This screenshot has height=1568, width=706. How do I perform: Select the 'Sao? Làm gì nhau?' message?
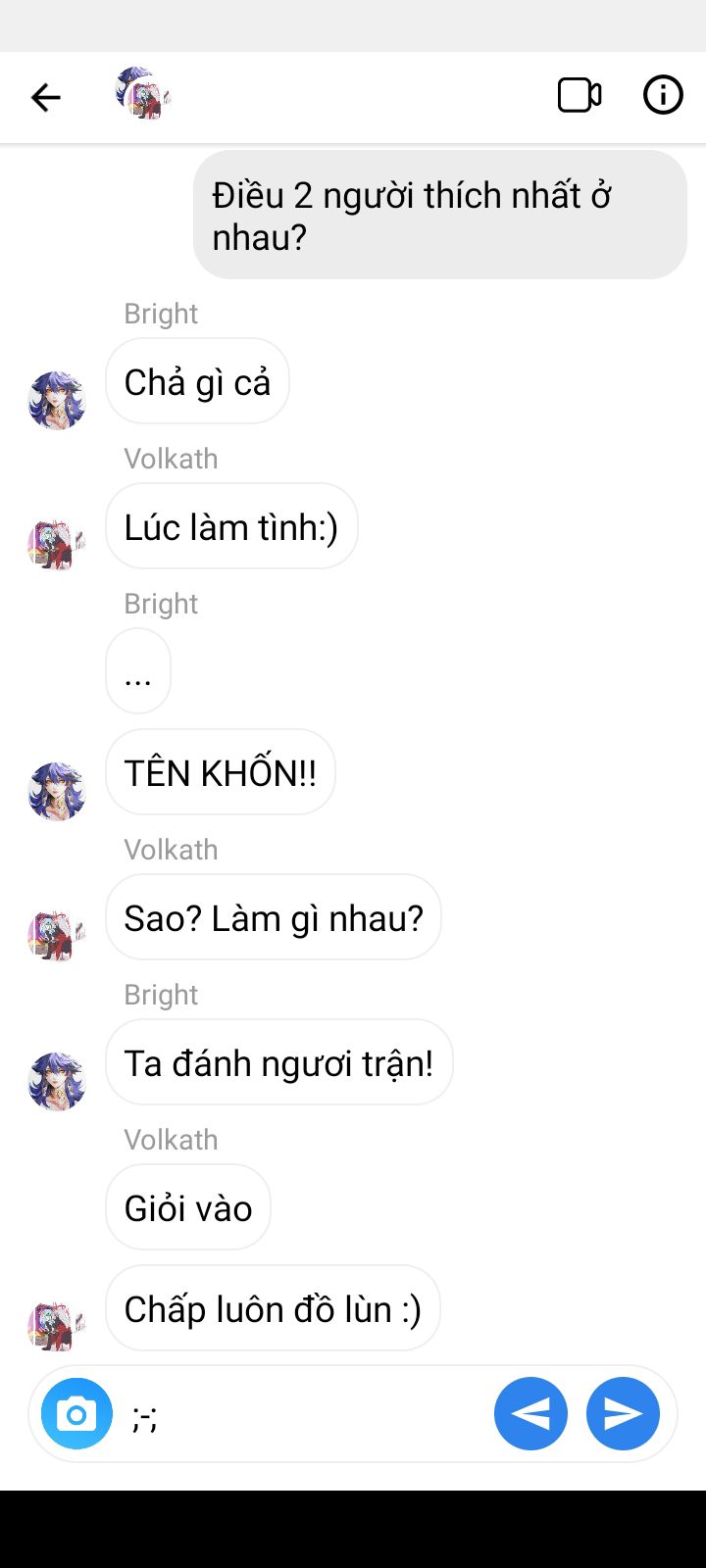[x=274, y=917]
